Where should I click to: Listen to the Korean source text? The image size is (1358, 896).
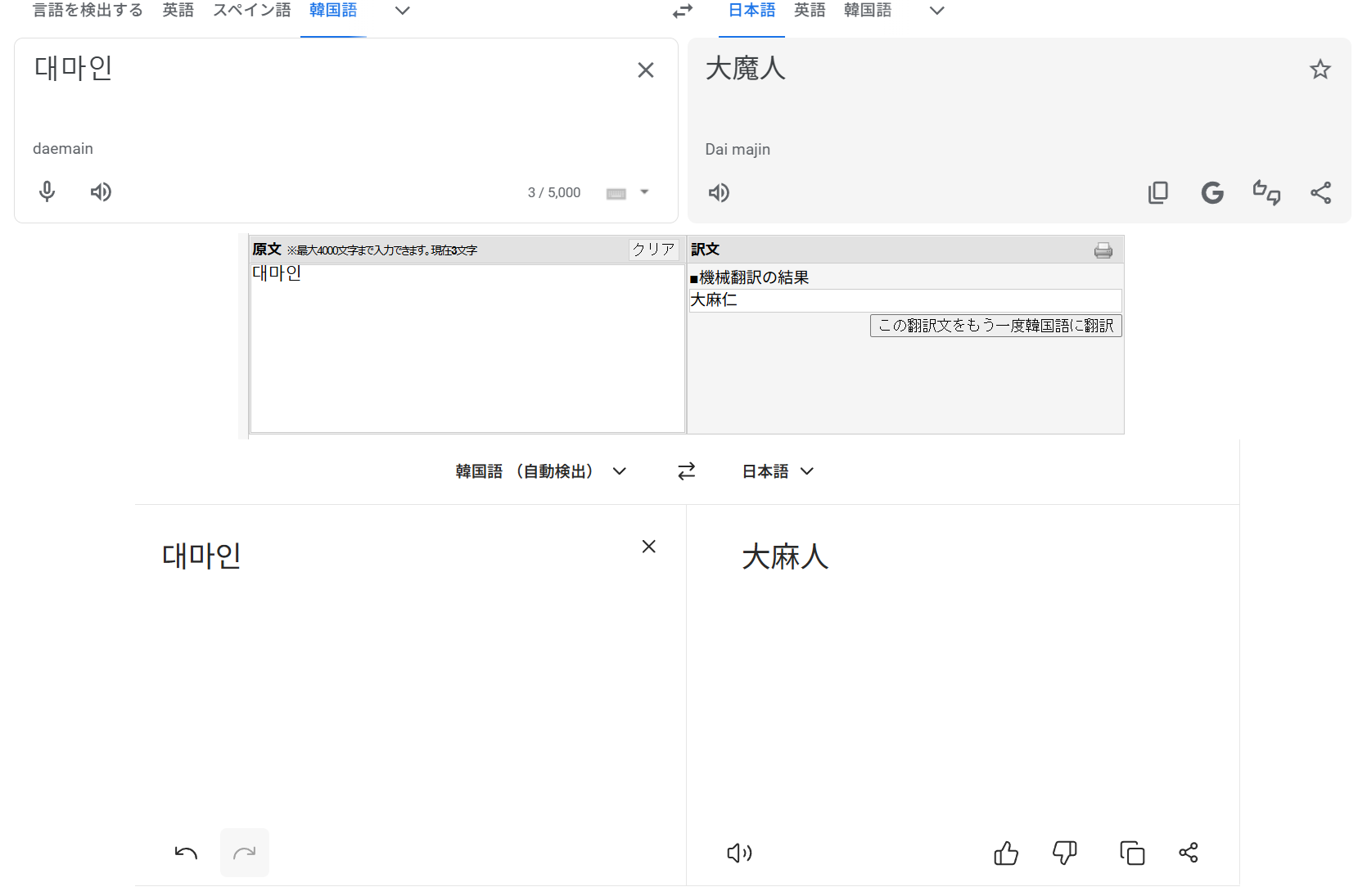101,191
